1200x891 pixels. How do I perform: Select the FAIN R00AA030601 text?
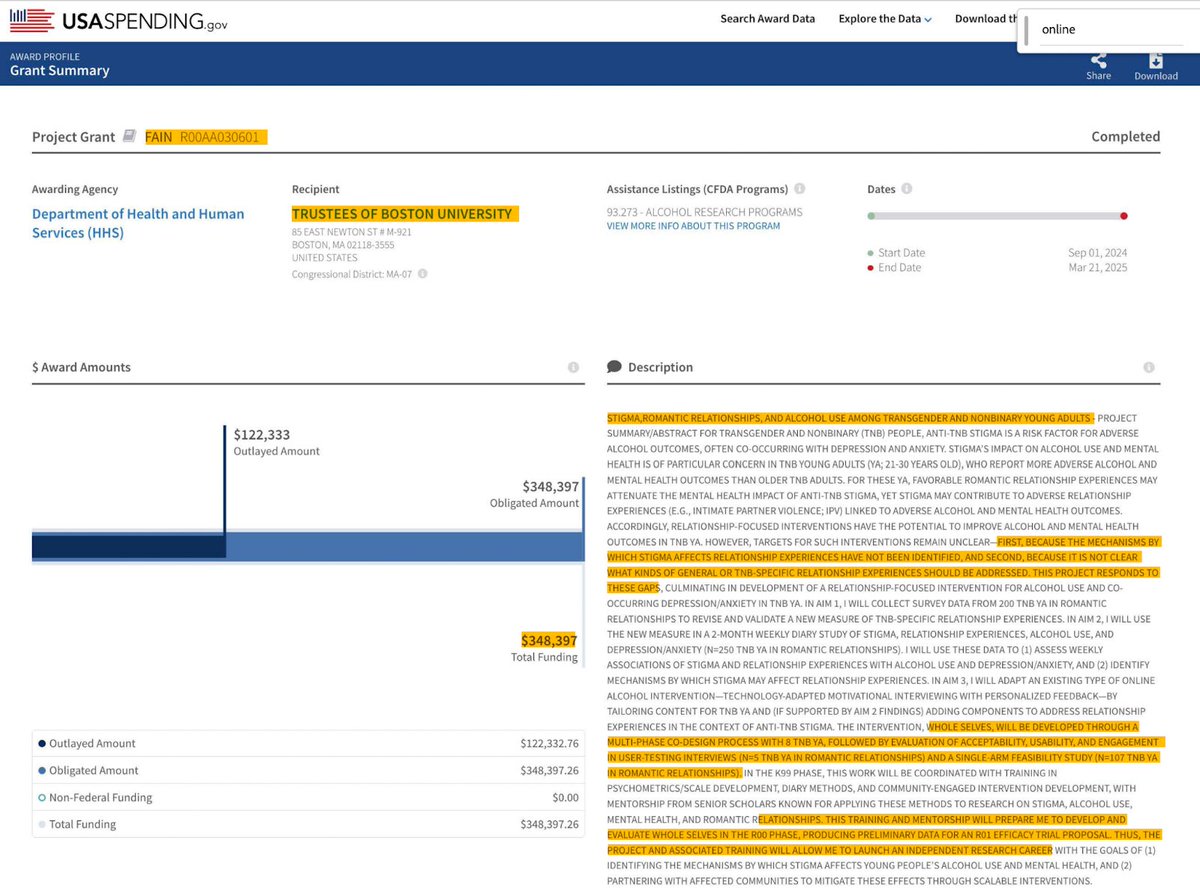[x=206, y=137]
